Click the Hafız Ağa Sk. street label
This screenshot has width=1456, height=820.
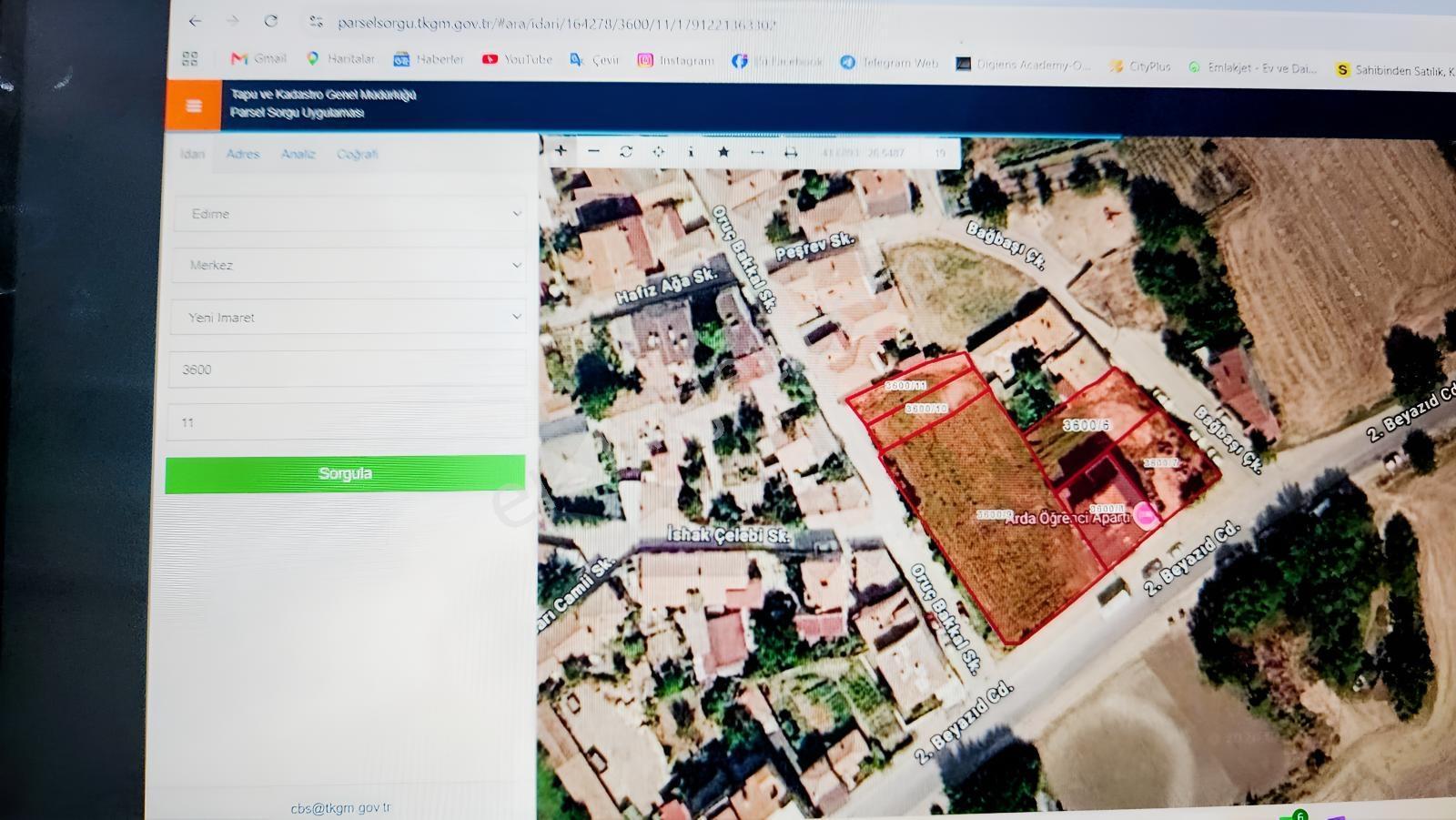point(666,286)
